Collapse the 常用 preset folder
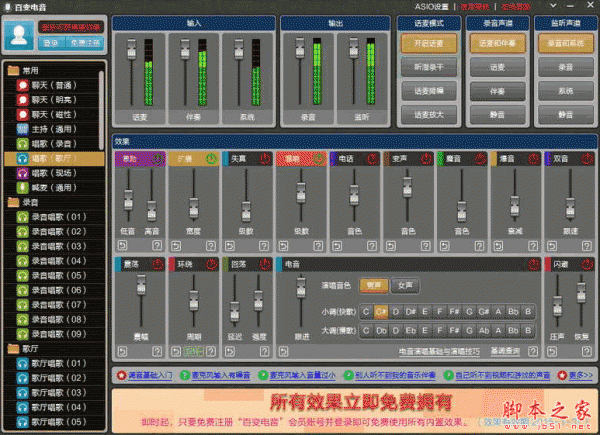This screenshot has height=435, width=600. pyautogui.click(x=13, y=70)
